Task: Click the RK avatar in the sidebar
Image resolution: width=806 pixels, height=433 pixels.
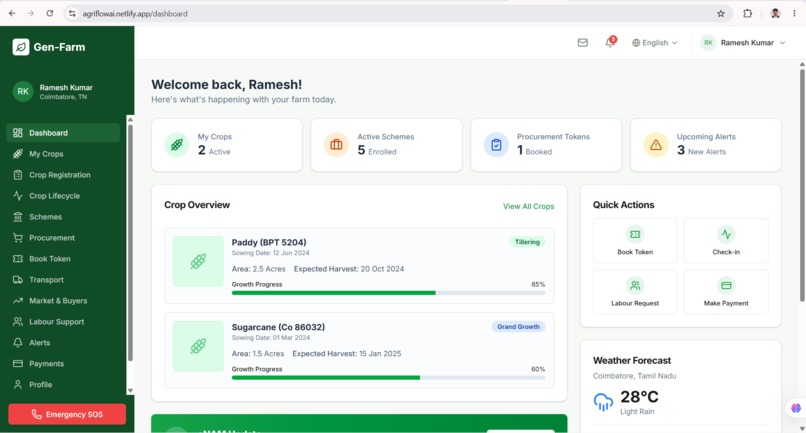Action: tap(23, 92)
